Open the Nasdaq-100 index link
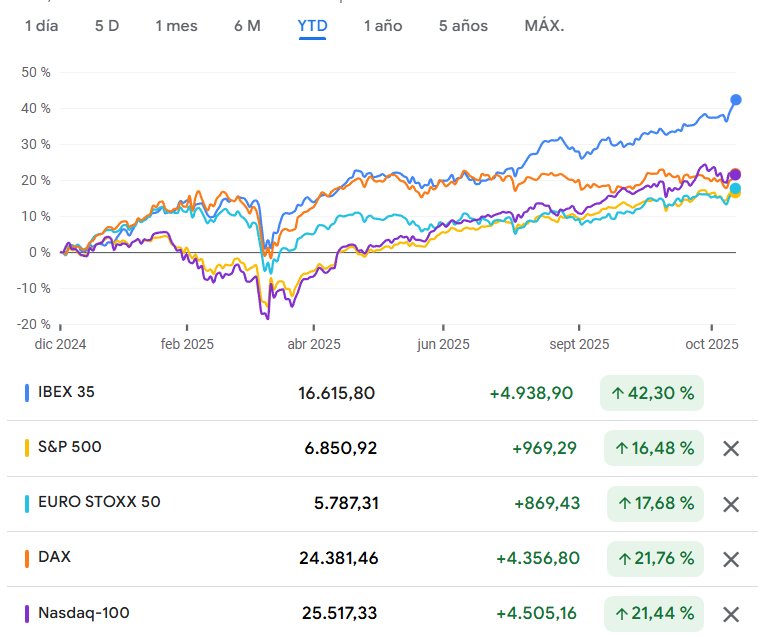The width and height of the screenshot is (771, 637). pos(84,613)
